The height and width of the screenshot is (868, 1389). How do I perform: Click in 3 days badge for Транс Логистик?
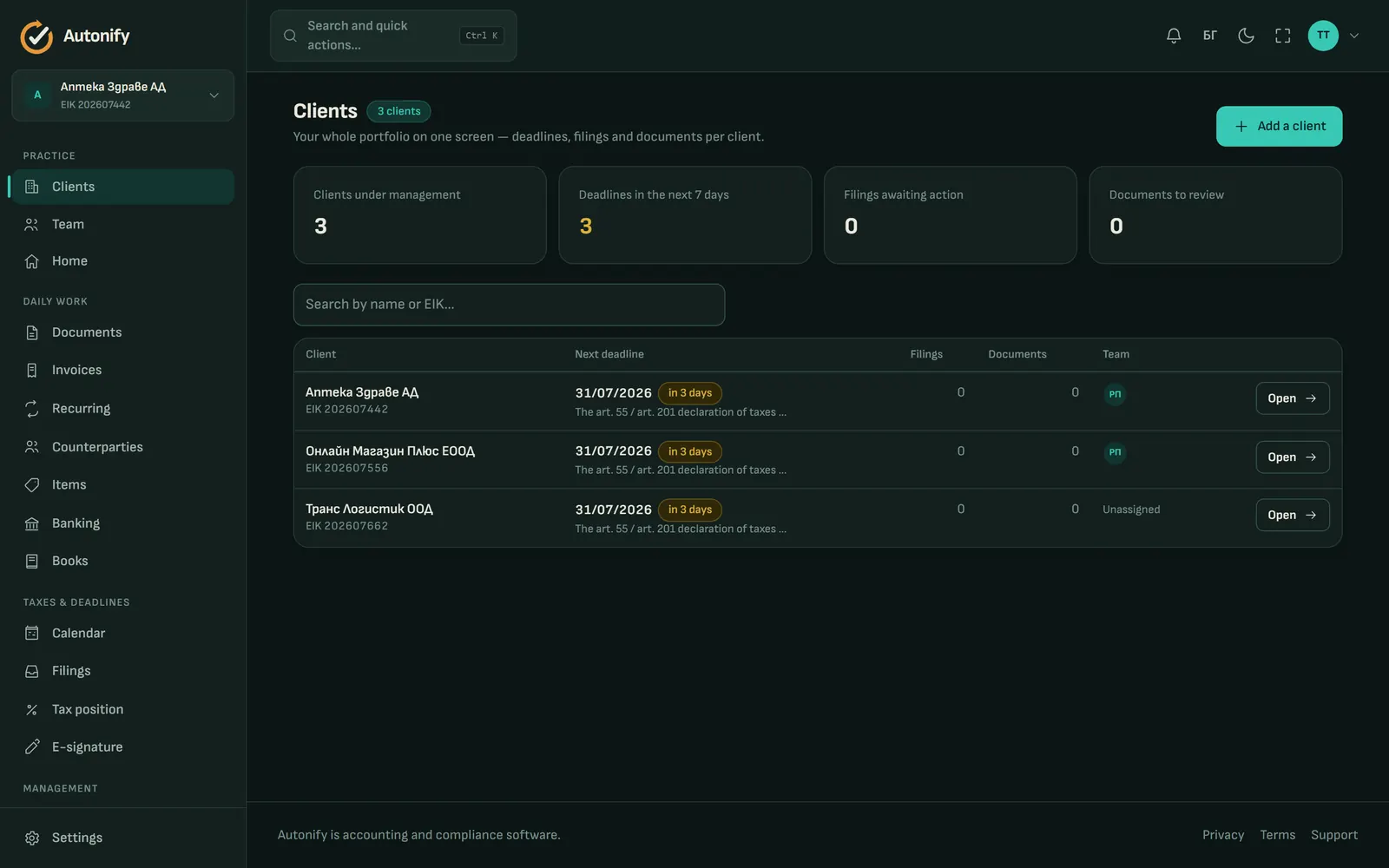(690, 510)
